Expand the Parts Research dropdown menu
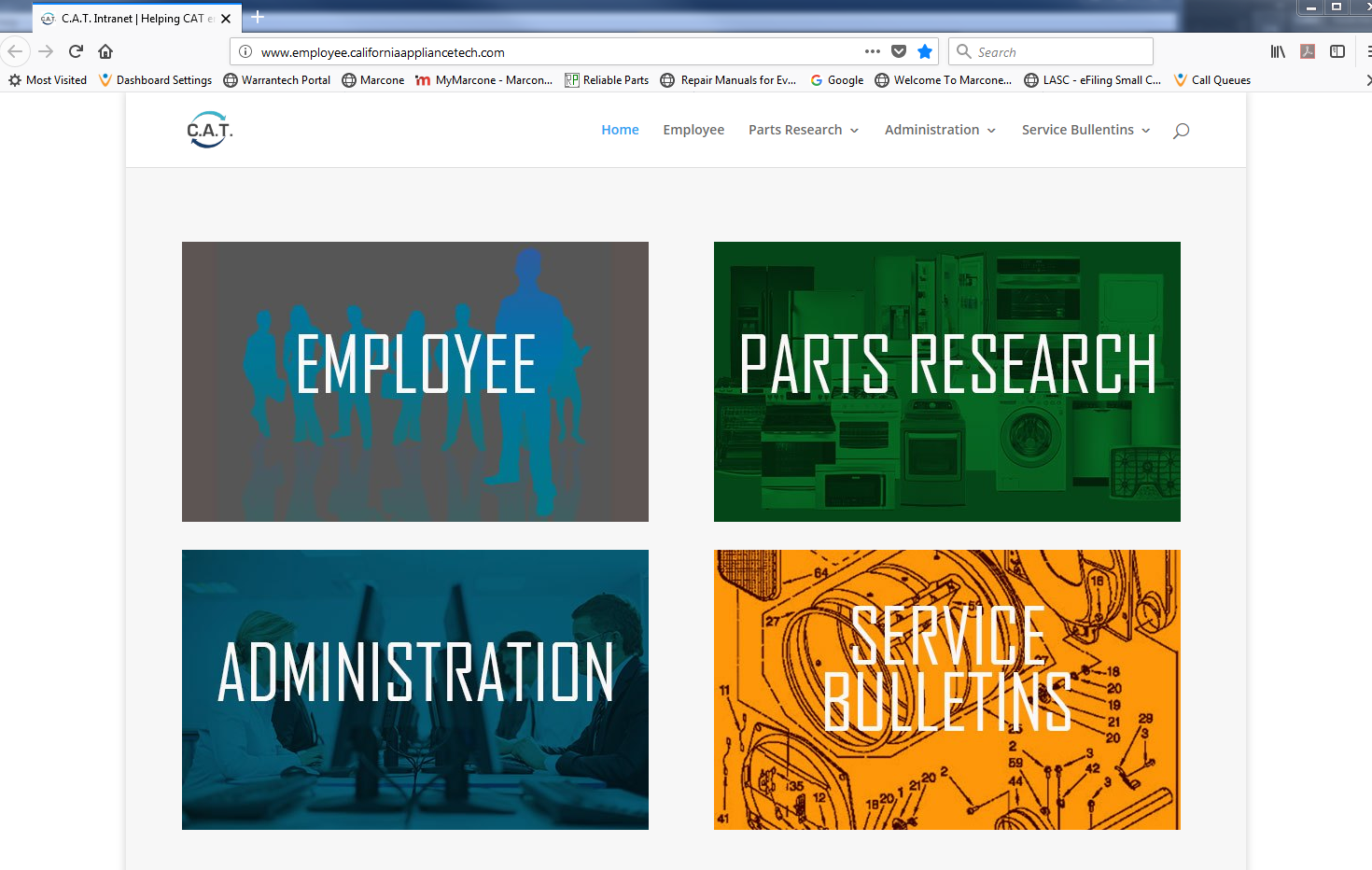Viewport: 1372px width, 870px height. 803,130
